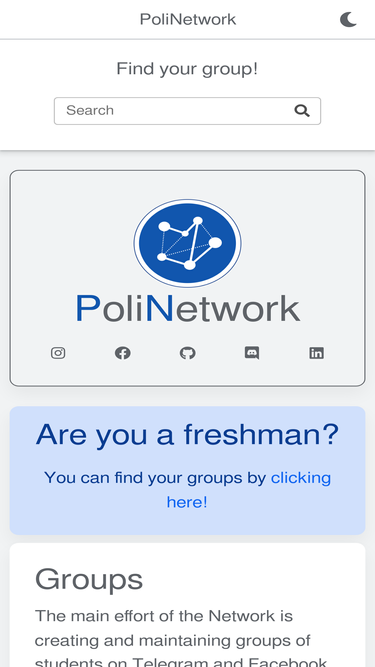Open the PoliNetwork Instagram page
Screen dimensions: 375x667
(58, 353)
